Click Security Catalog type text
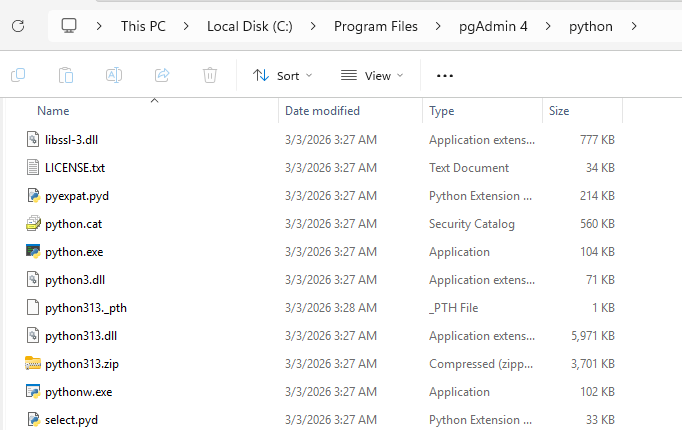 (471, 223)
